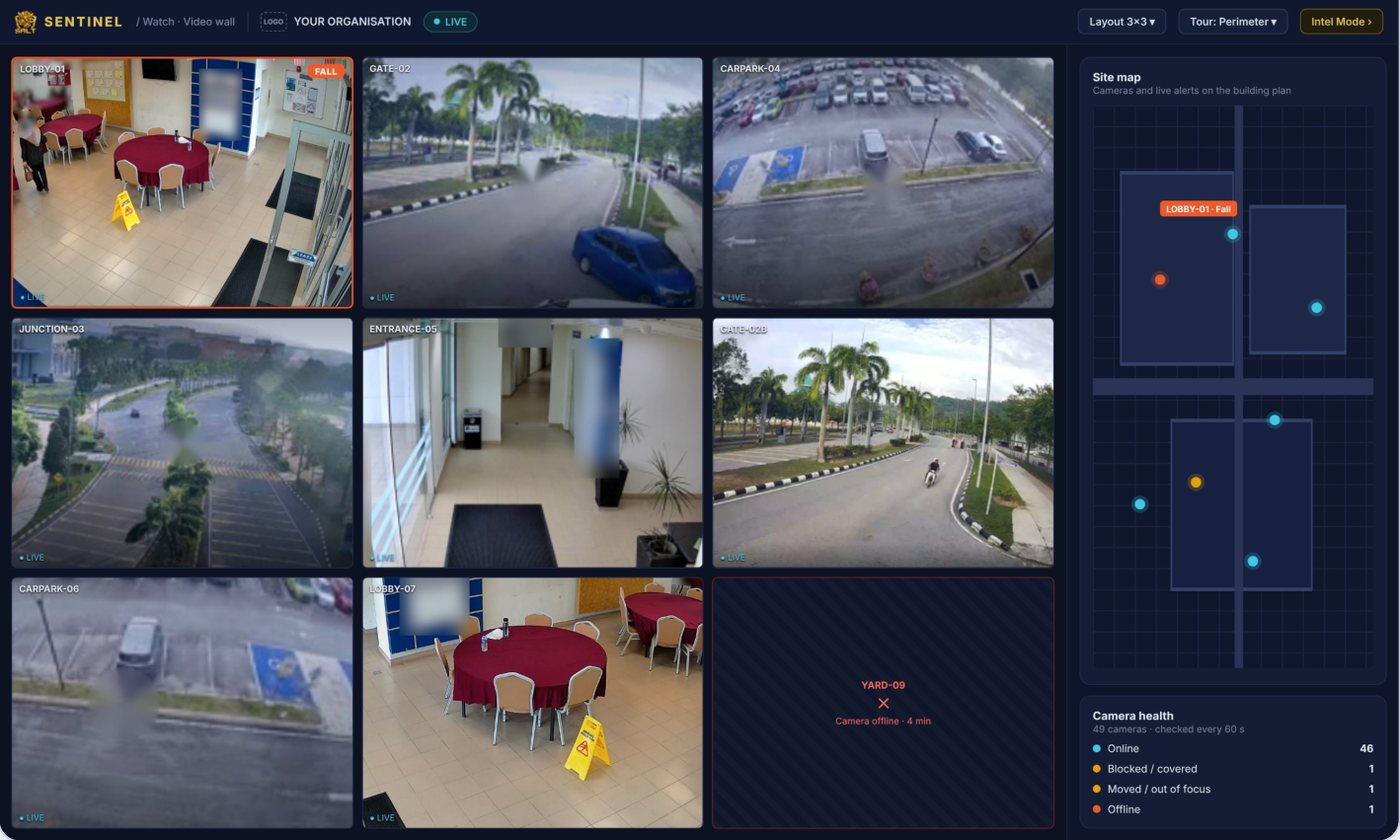Image resolution: width=1400 pixels, height=840 pixels.
Task: Click the LIVE indicator on CARPARK-06 feed
Action: pyautogui.click(x=31, y=817)
